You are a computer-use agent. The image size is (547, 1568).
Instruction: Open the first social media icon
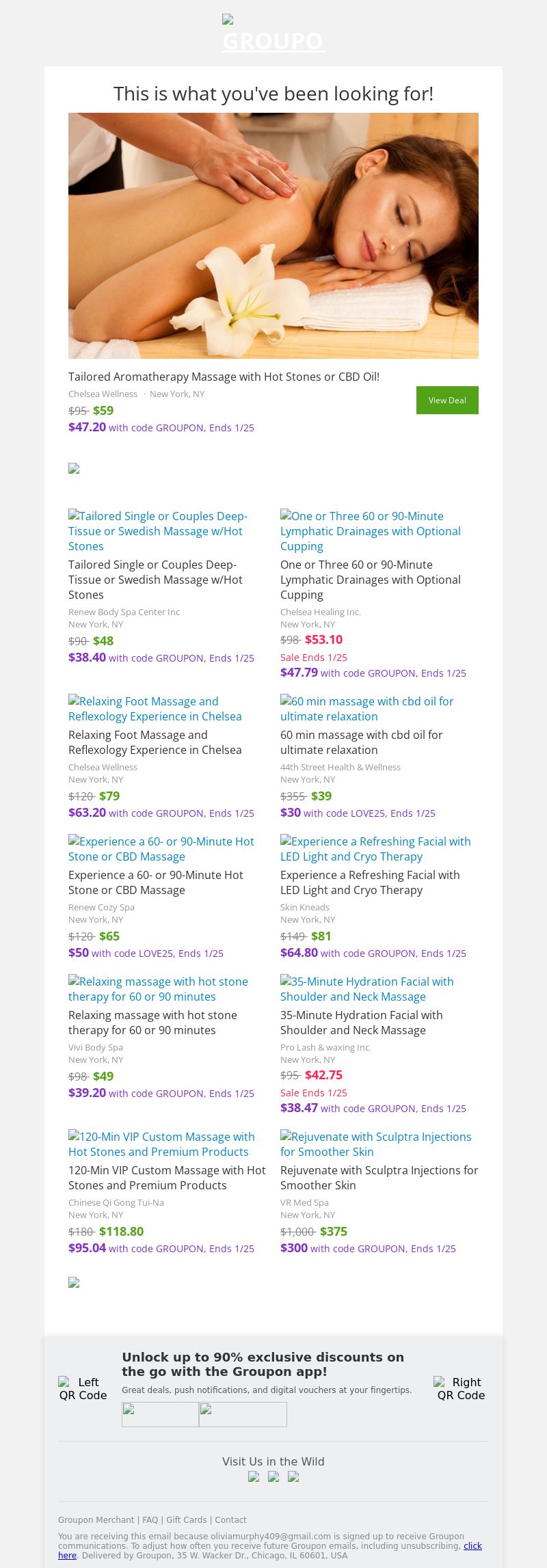coord(254,1476)
